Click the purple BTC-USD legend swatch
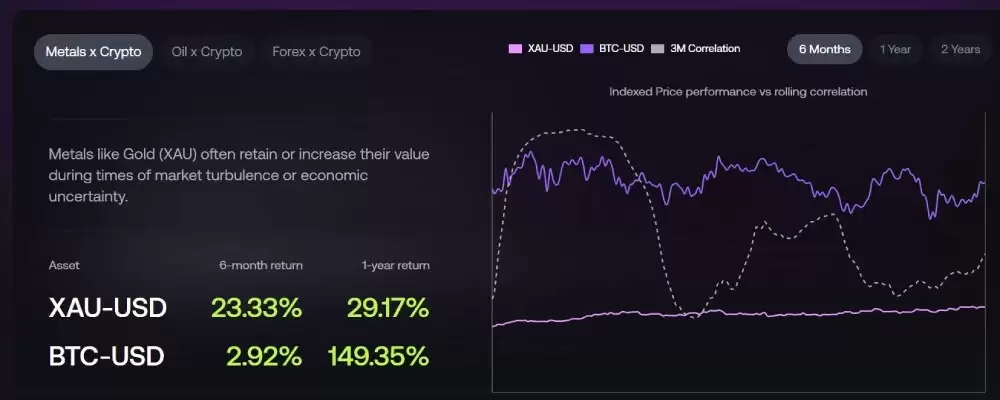 click(587, 48)
